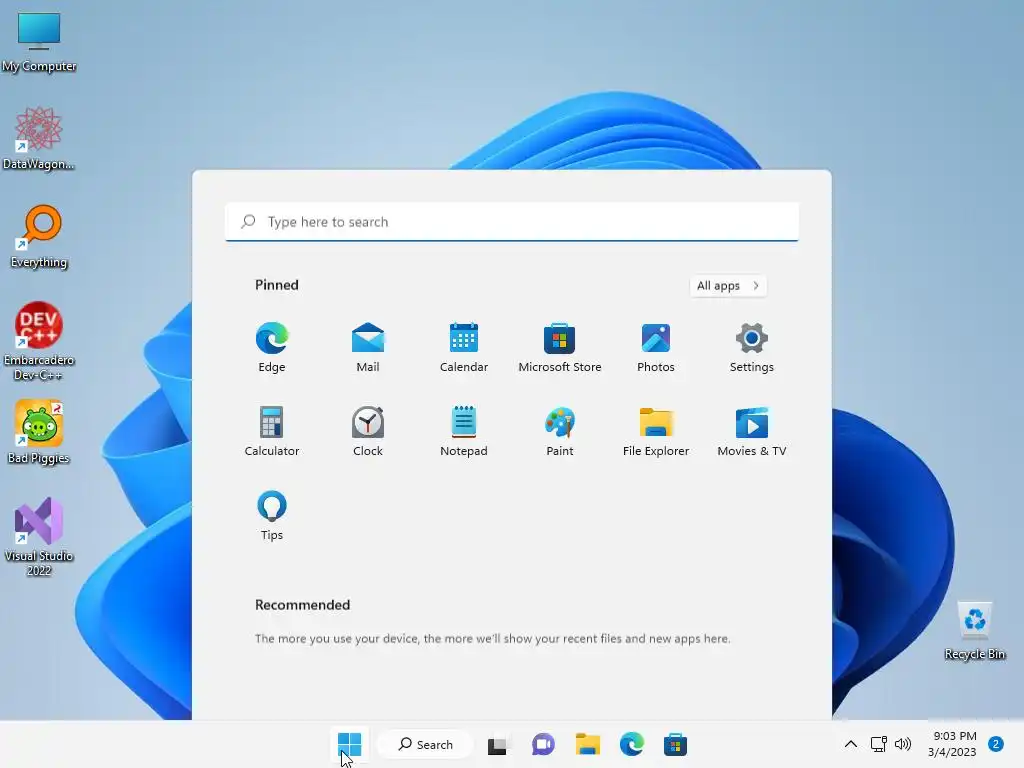Open File Explorer from pinned apps
Image resolution: width=1024 pixels, height=768 pixels.
656,431
